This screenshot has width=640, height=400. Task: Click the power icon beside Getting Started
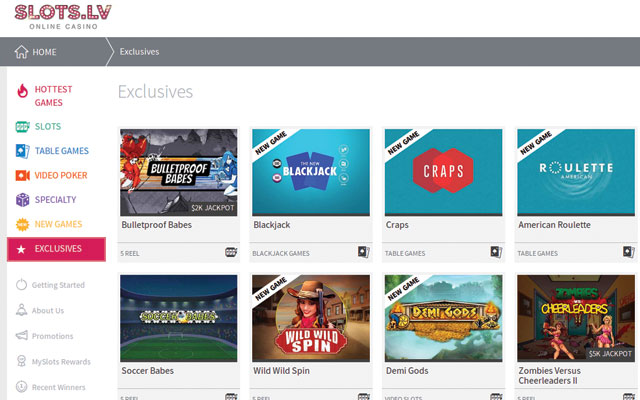tap(21, 284)
